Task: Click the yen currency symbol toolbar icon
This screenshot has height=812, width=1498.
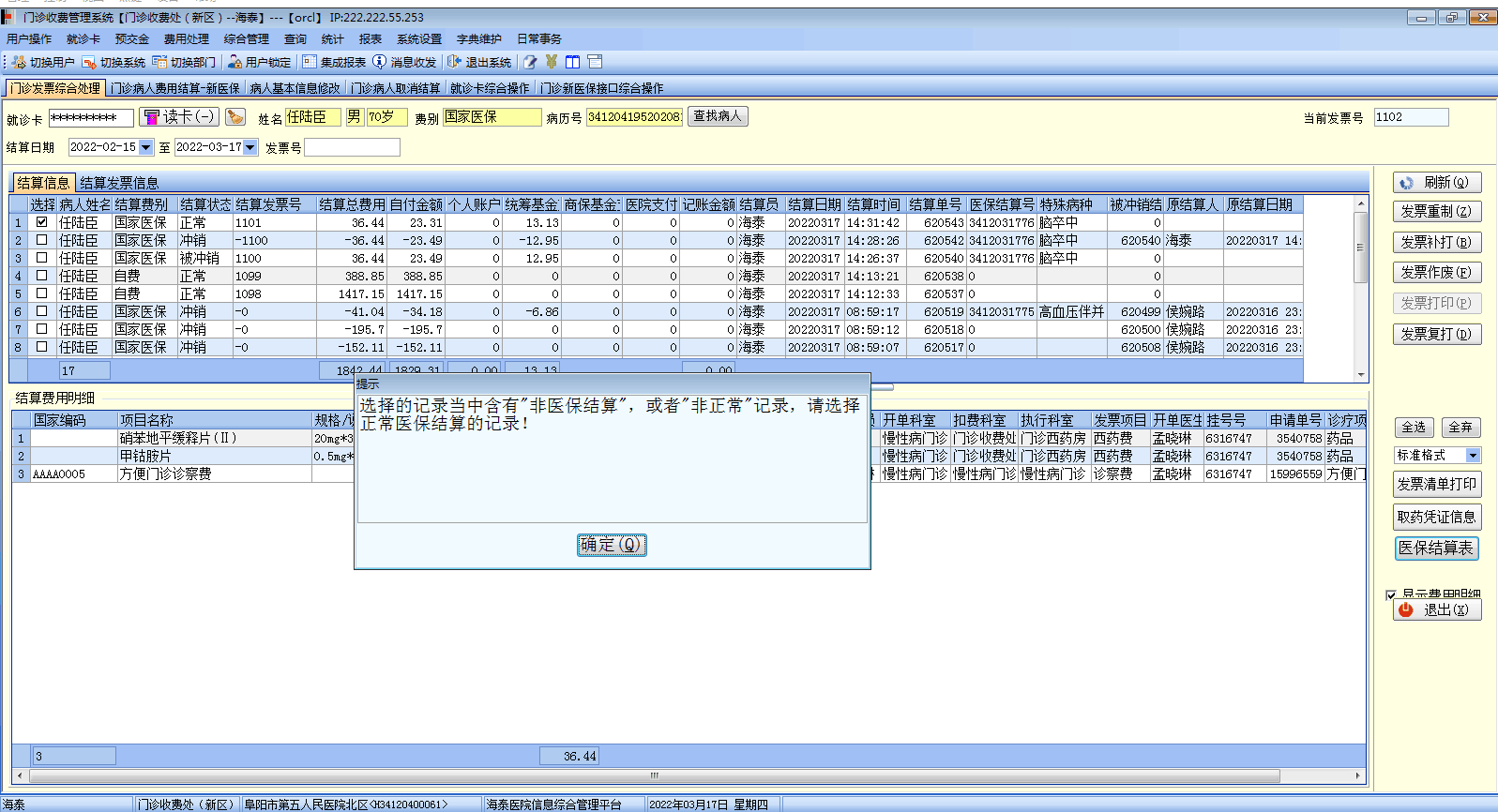Action: tap(552, 62)
